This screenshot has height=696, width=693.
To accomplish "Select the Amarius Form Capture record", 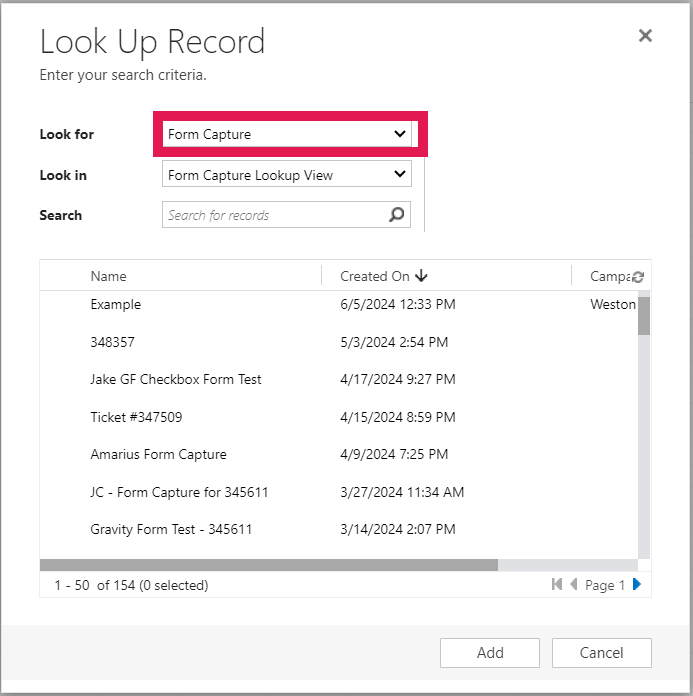I will [x=158, y=455].
